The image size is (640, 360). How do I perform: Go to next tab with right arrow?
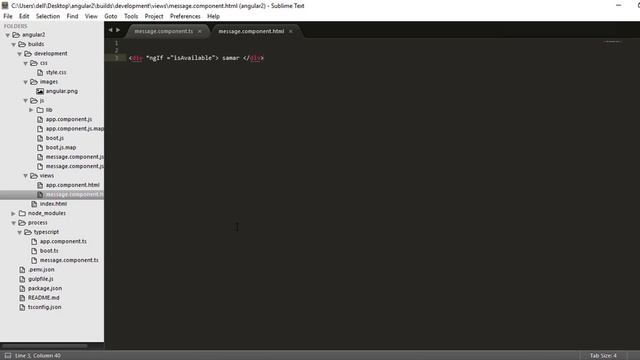point(118,30)
